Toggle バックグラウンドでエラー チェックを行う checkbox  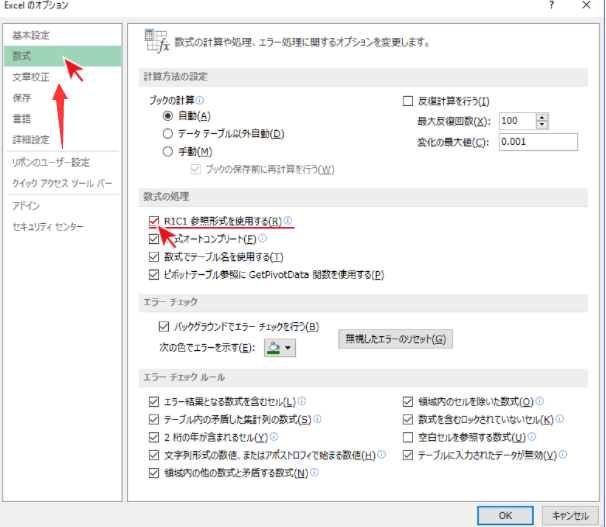point(164,327)
